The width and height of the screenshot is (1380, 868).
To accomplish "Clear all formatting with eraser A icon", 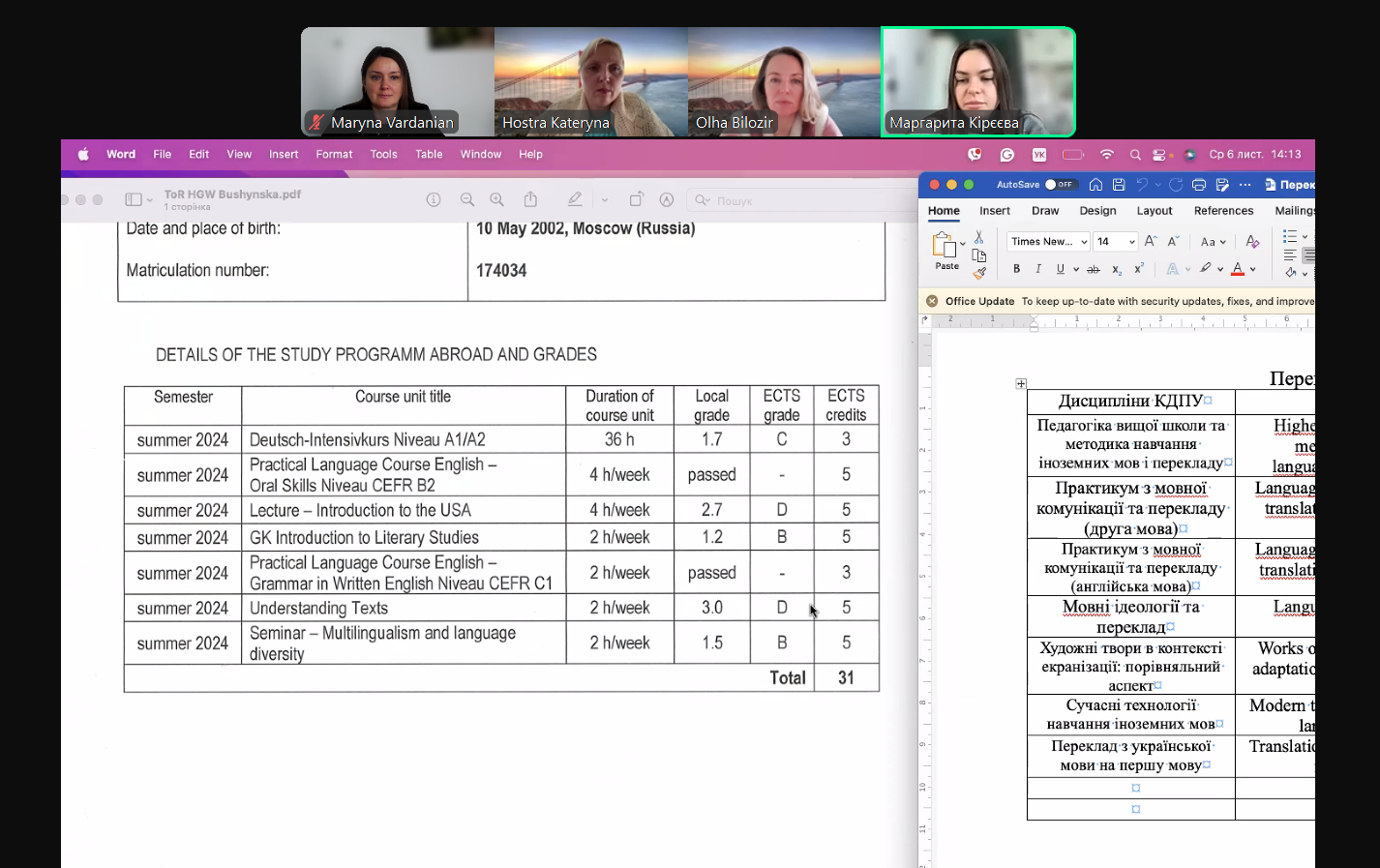I will click(x=1252, y=241).
